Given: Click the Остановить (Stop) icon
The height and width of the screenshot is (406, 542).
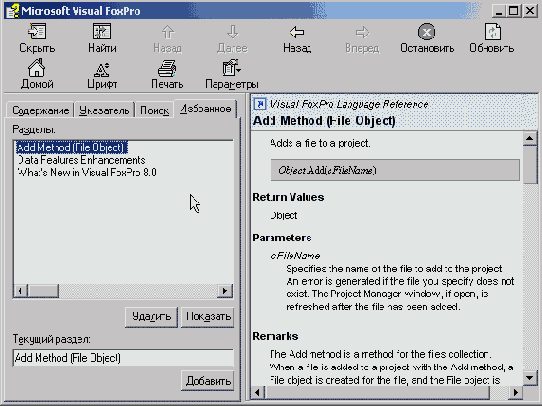Looking at the screenshot, I should (x=427, y=32).
